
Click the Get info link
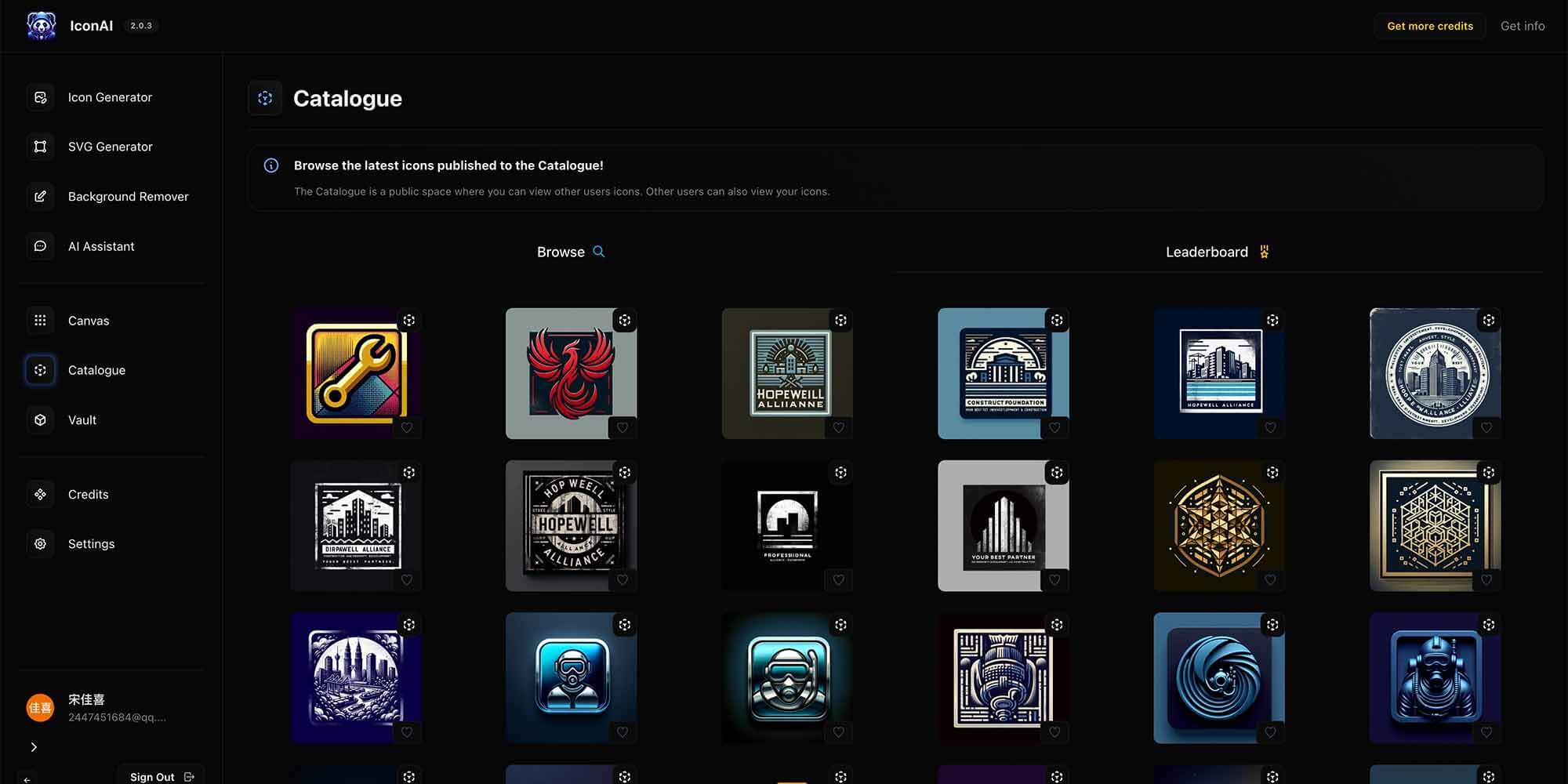click(x=1522, y=26)
